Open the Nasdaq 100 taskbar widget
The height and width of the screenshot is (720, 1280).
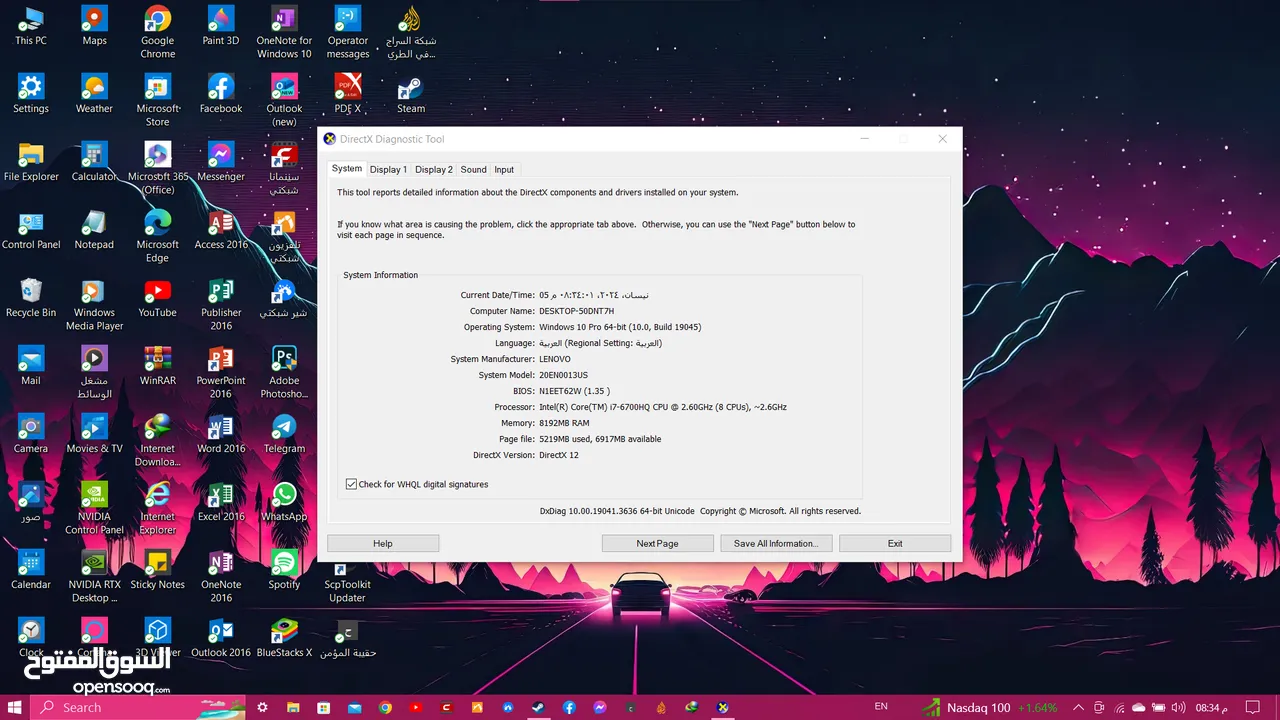click(x=990, y=707)
